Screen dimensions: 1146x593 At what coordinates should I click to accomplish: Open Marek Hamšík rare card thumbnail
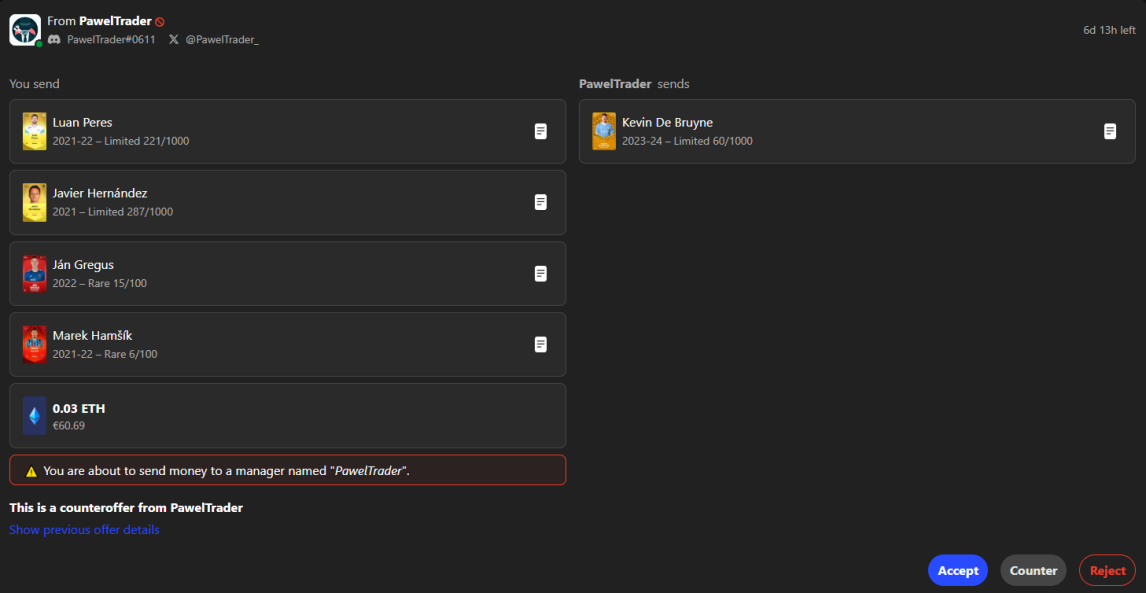pyautogui.click(x=34, y=344)
